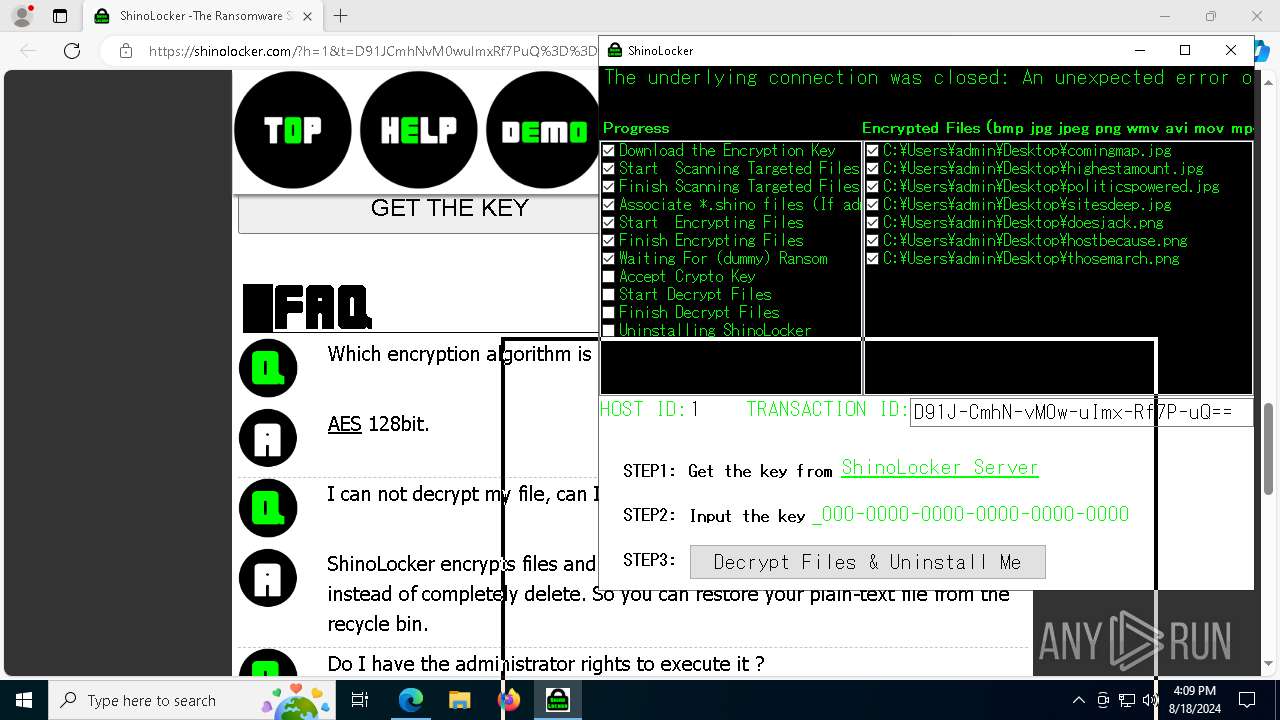Click the Q icon beside encryption algorithm question
This screenshot has width=1280, height=720.
point(268,368)
